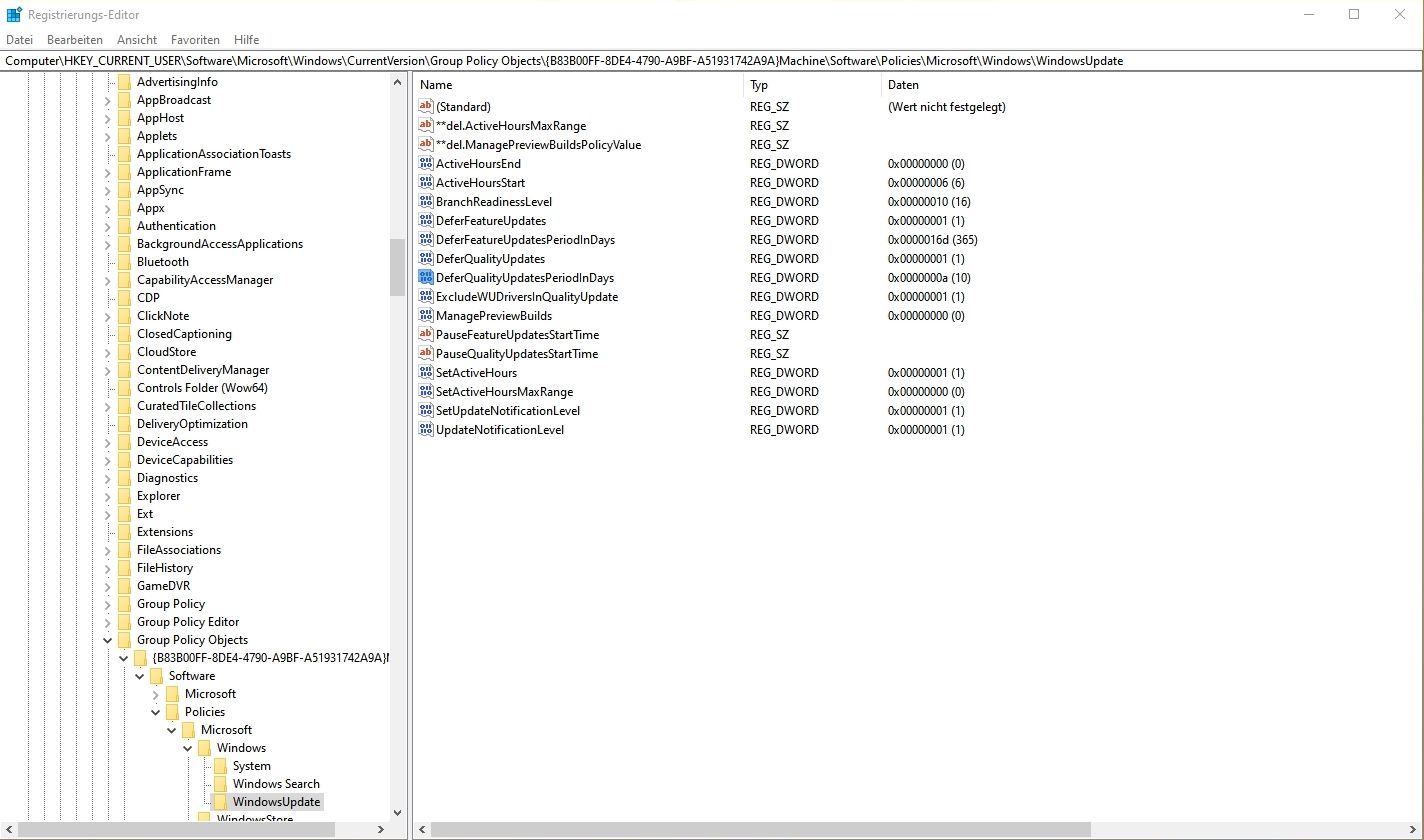Select the BranchReadinessLevel value icon
This screenshot has width=1424, height=840.
click(x=426, y=201)
